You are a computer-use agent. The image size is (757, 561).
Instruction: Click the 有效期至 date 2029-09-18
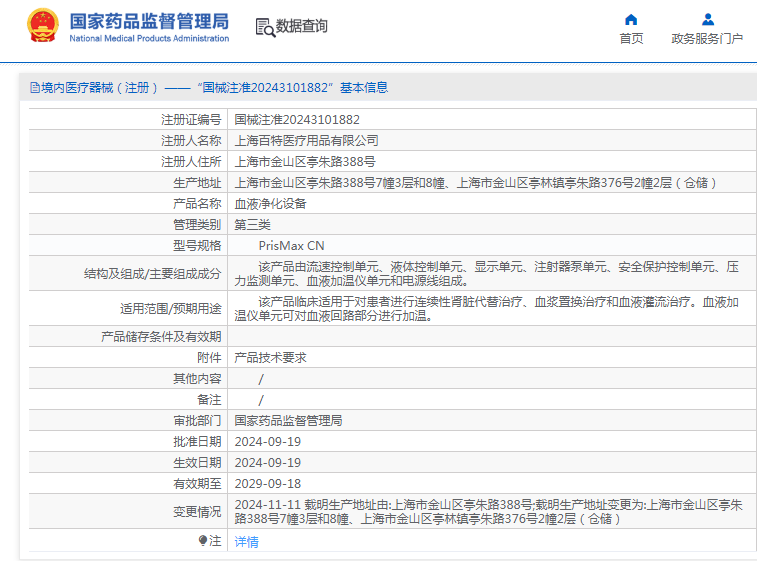tap(267, 483)
